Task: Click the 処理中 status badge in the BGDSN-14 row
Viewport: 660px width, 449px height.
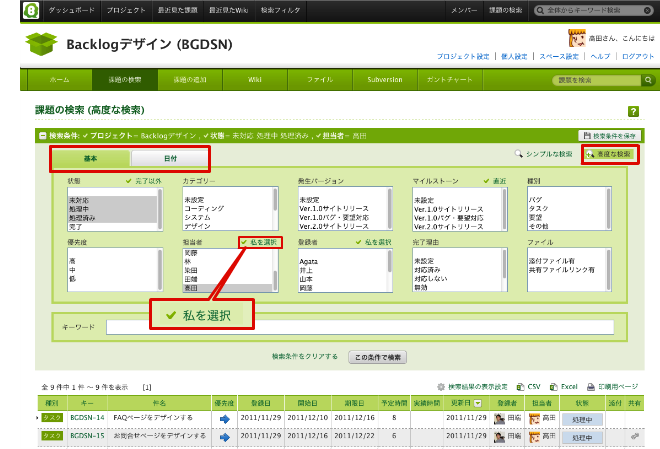Action: [x=583, y=420]
